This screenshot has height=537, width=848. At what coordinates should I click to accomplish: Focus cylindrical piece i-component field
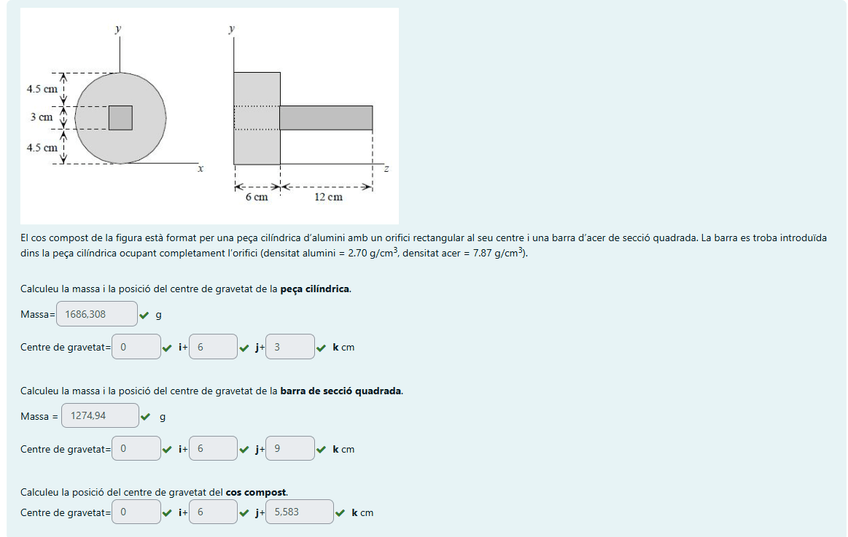[135, 348]
